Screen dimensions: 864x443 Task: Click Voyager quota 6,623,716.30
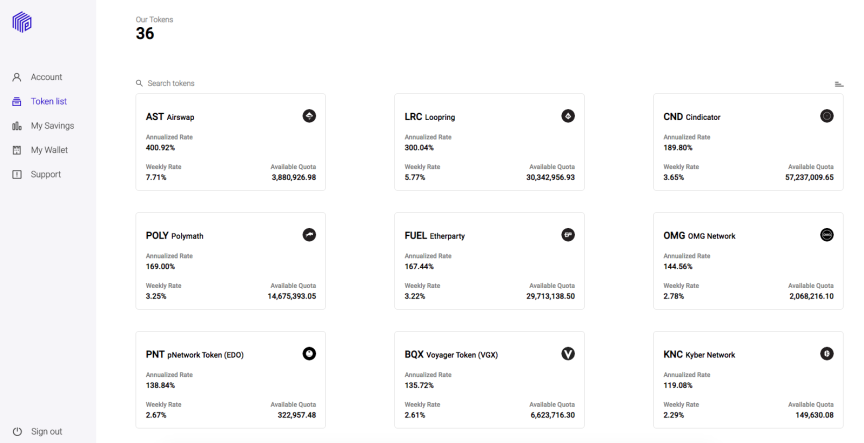tap(553, 415)
